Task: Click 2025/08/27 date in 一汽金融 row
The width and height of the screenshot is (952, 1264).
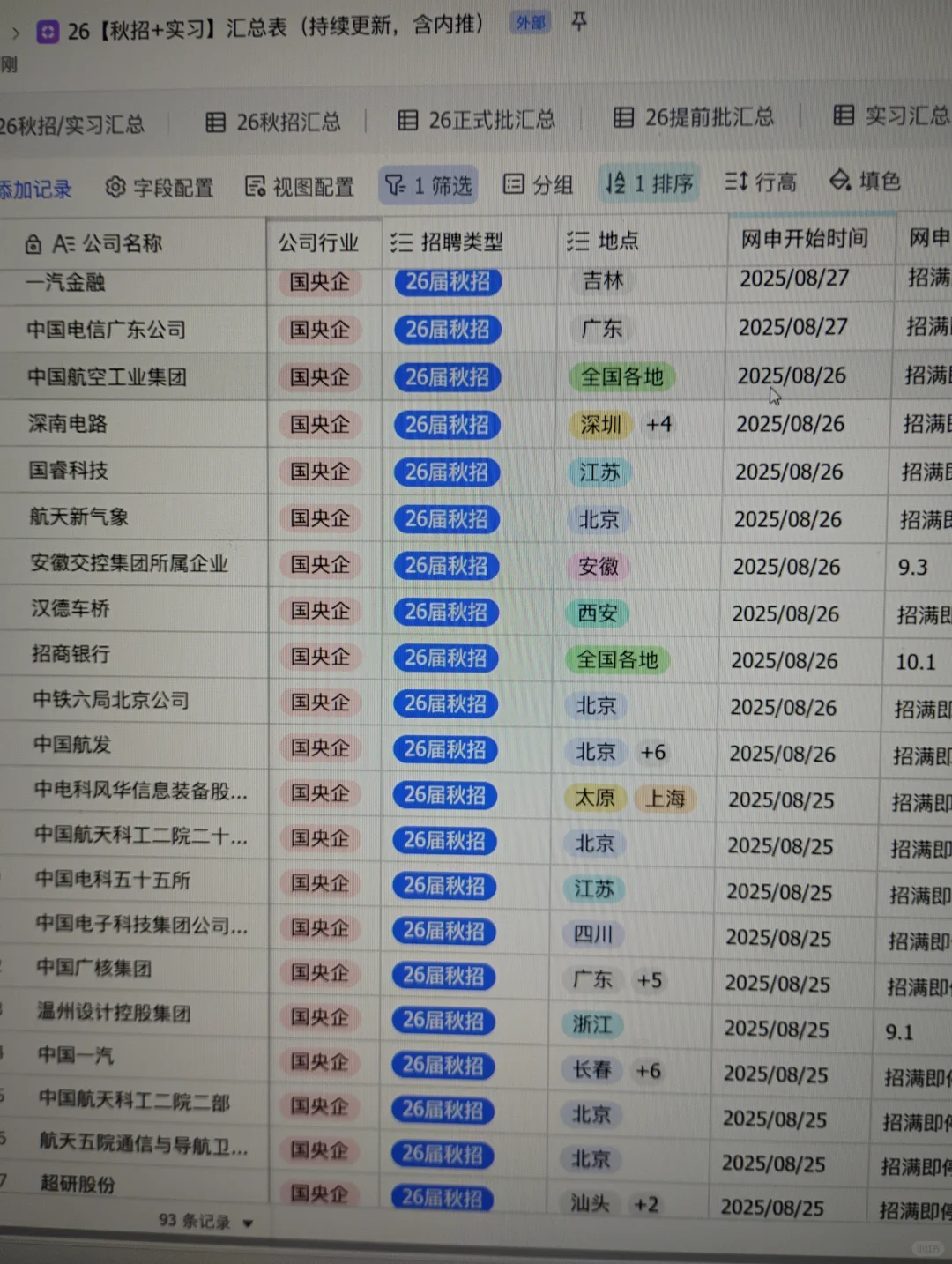Action: coord(795,279)
